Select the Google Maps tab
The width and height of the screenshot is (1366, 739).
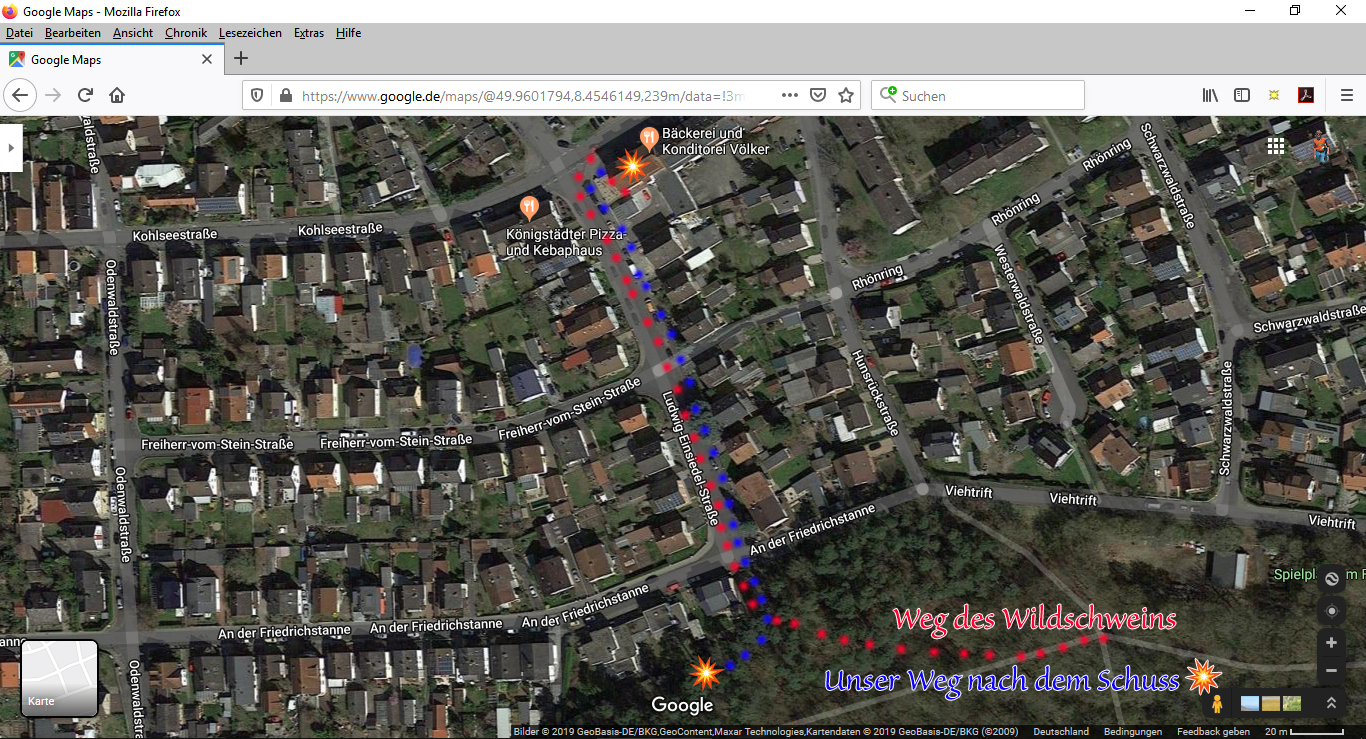pos(111,59)
